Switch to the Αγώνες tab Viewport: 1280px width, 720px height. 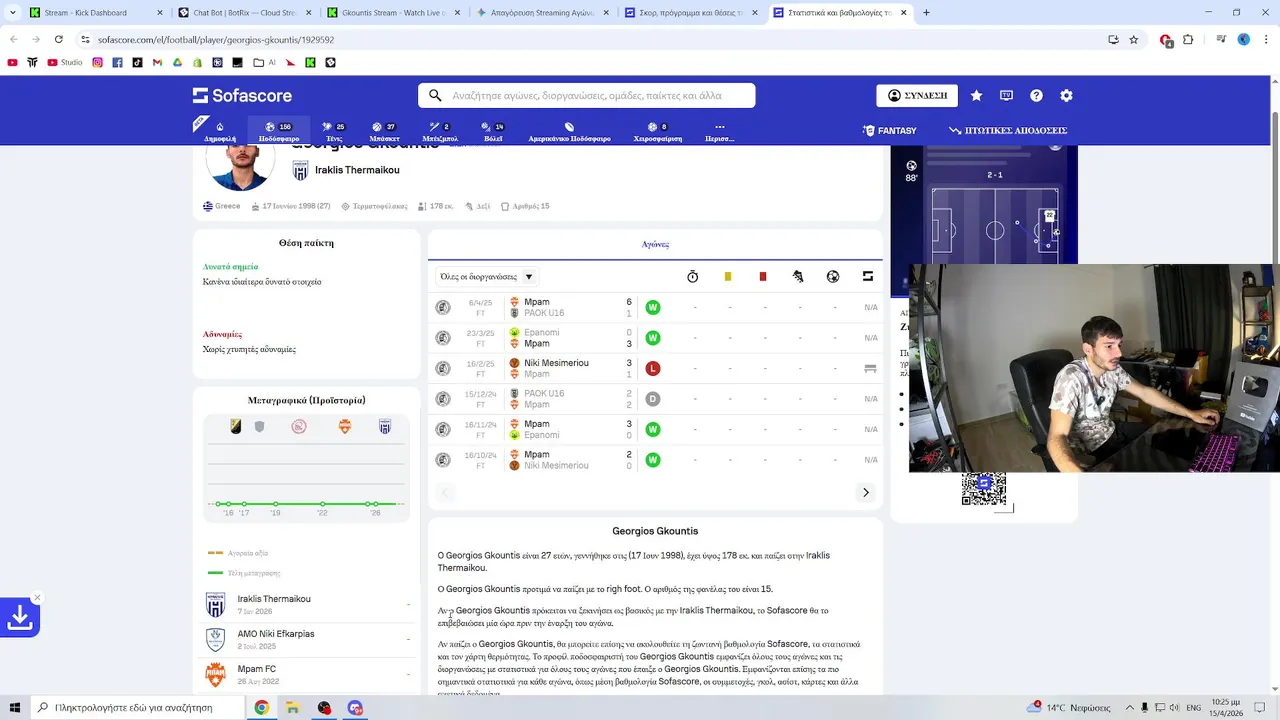[x=655, y=244]
